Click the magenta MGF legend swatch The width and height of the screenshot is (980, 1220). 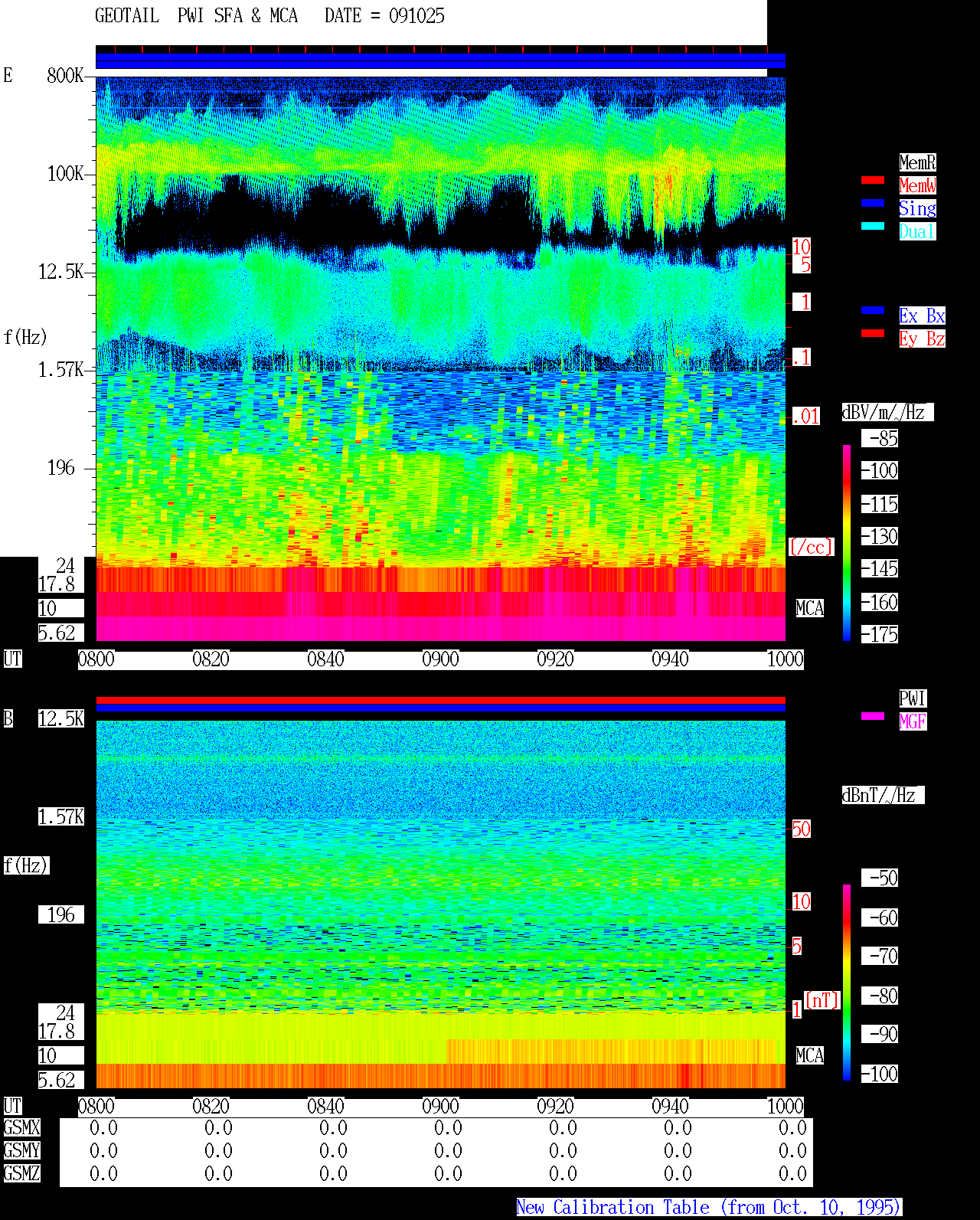click(x=873, y=716)
